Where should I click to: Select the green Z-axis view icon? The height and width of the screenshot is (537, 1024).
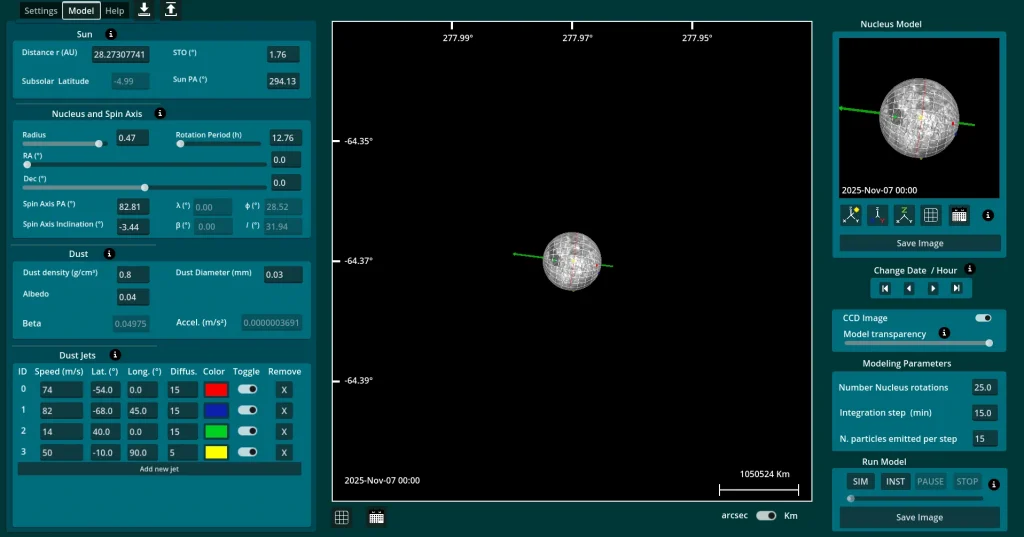905,214
